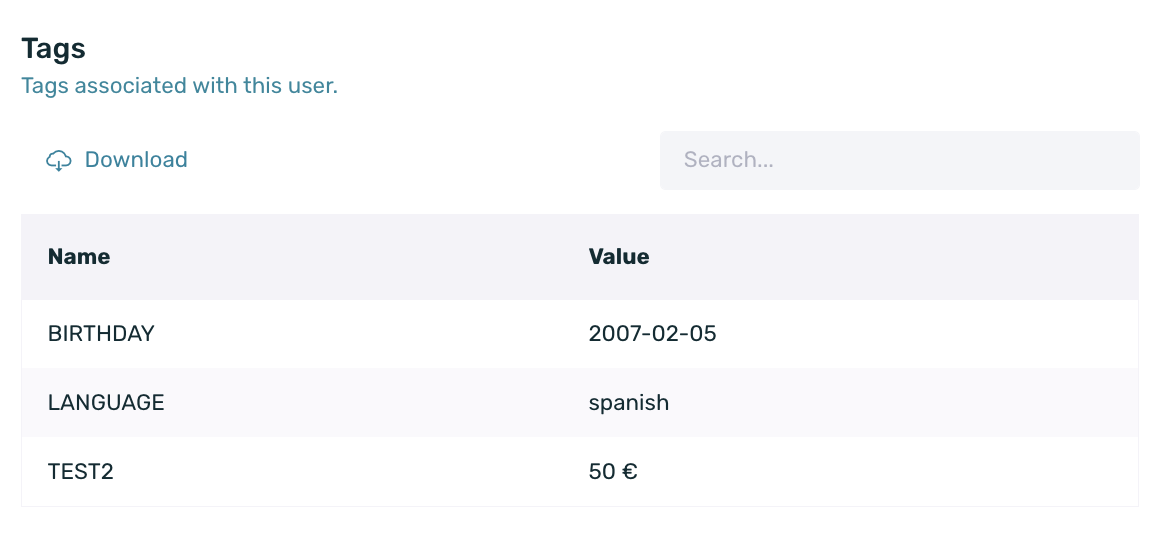
Task: Sort by the Name column header
Action: pyautogui.click(x=79, y=257)
